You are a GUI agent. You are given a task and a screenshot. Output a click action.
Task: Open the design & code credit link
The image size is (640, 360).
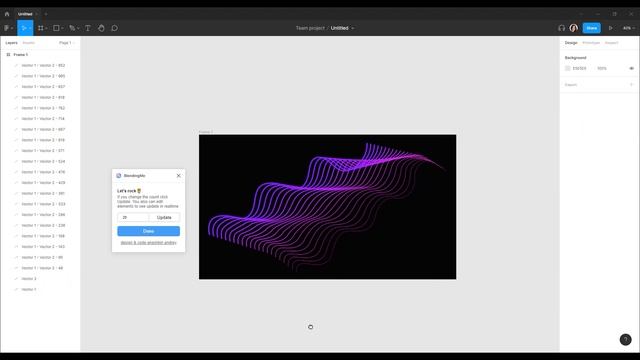pos(149,243)
